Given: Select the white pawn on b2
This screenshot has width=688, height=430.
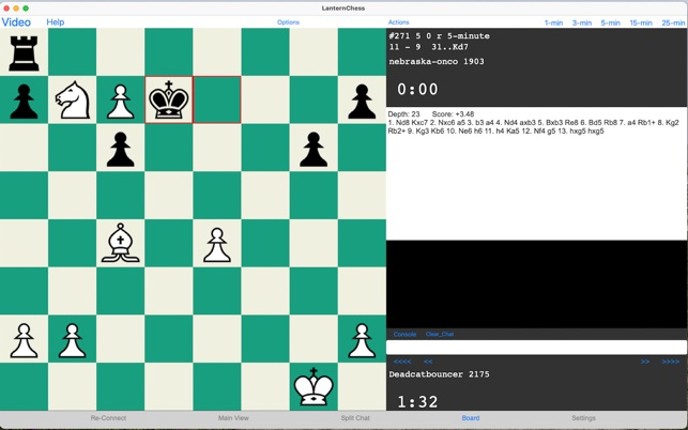Looking at the screenshot, I should [72, 341].
